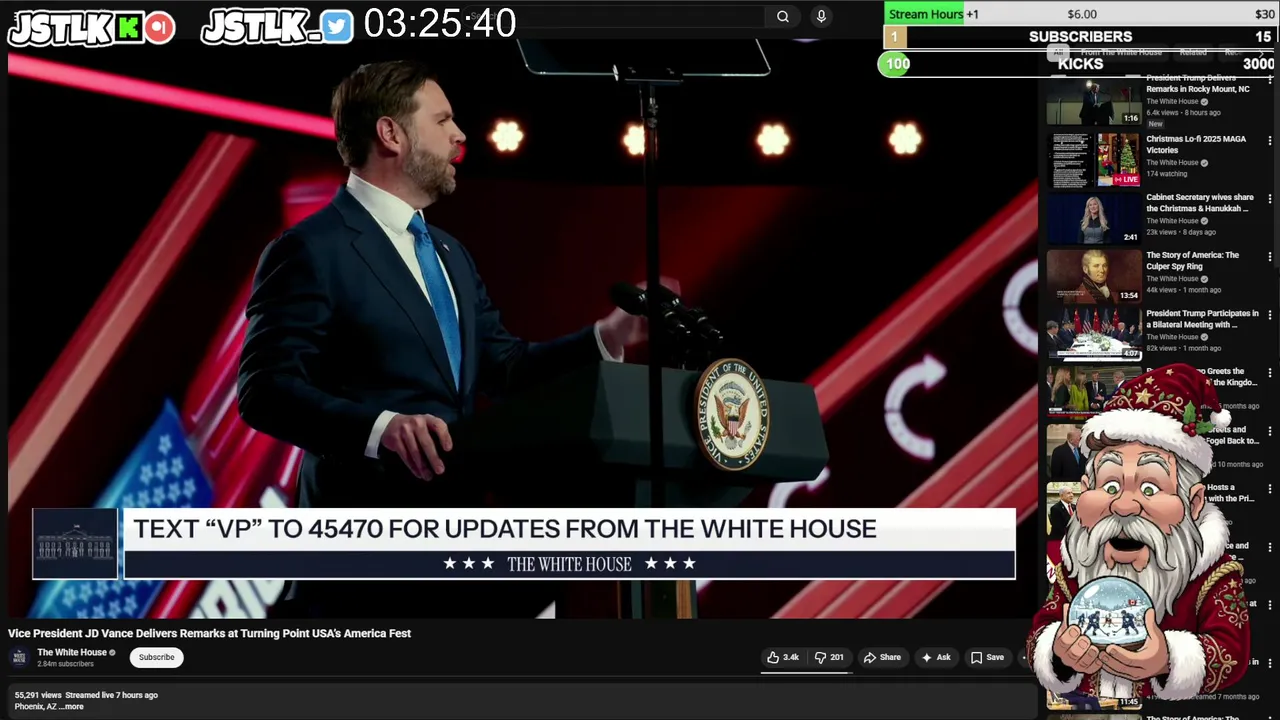
Task: Open the Bilateral Meeting video thumbnail
Action: pos(1093,334)
